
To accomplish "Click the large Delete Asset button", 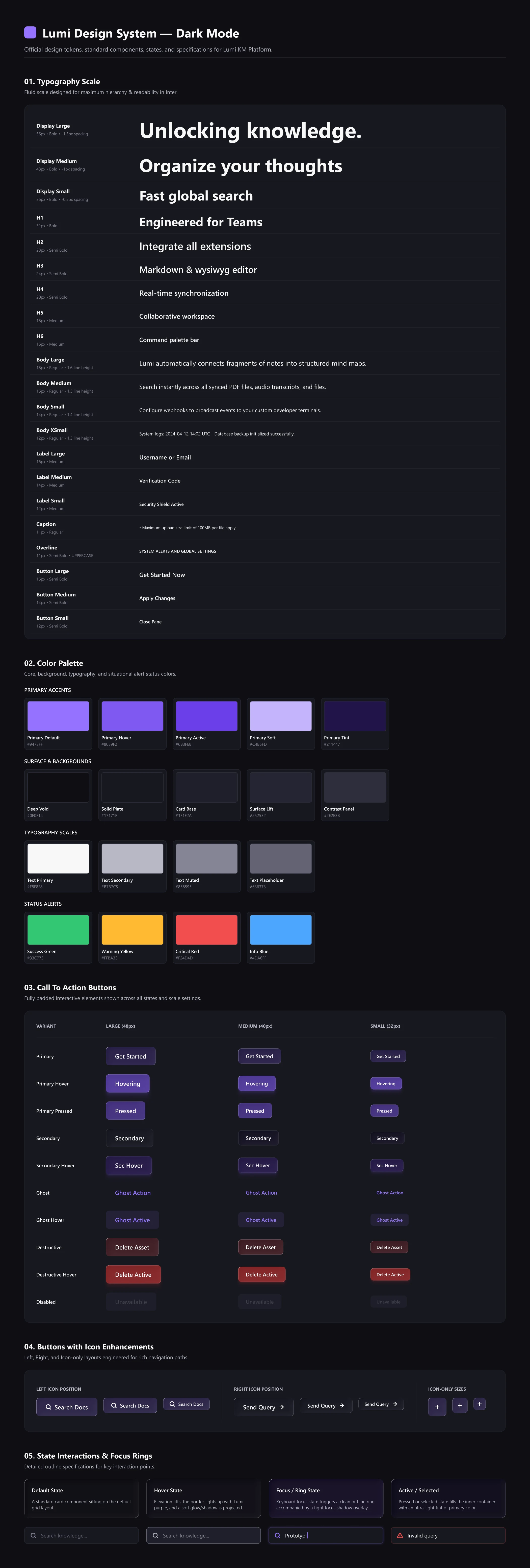I will coord(132,1247).
